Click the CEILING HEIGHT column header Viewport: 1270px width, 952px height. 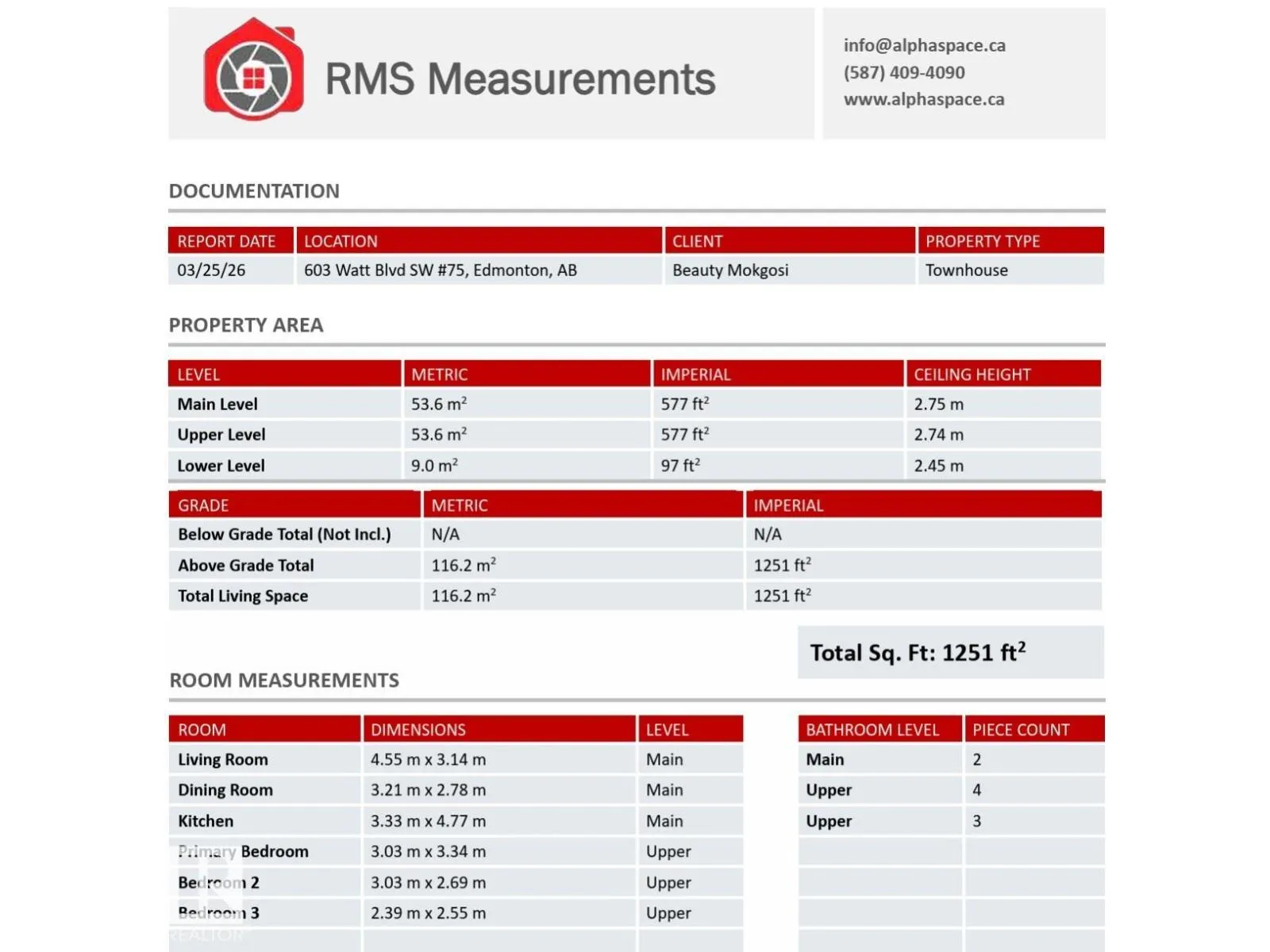pos(972,374)
